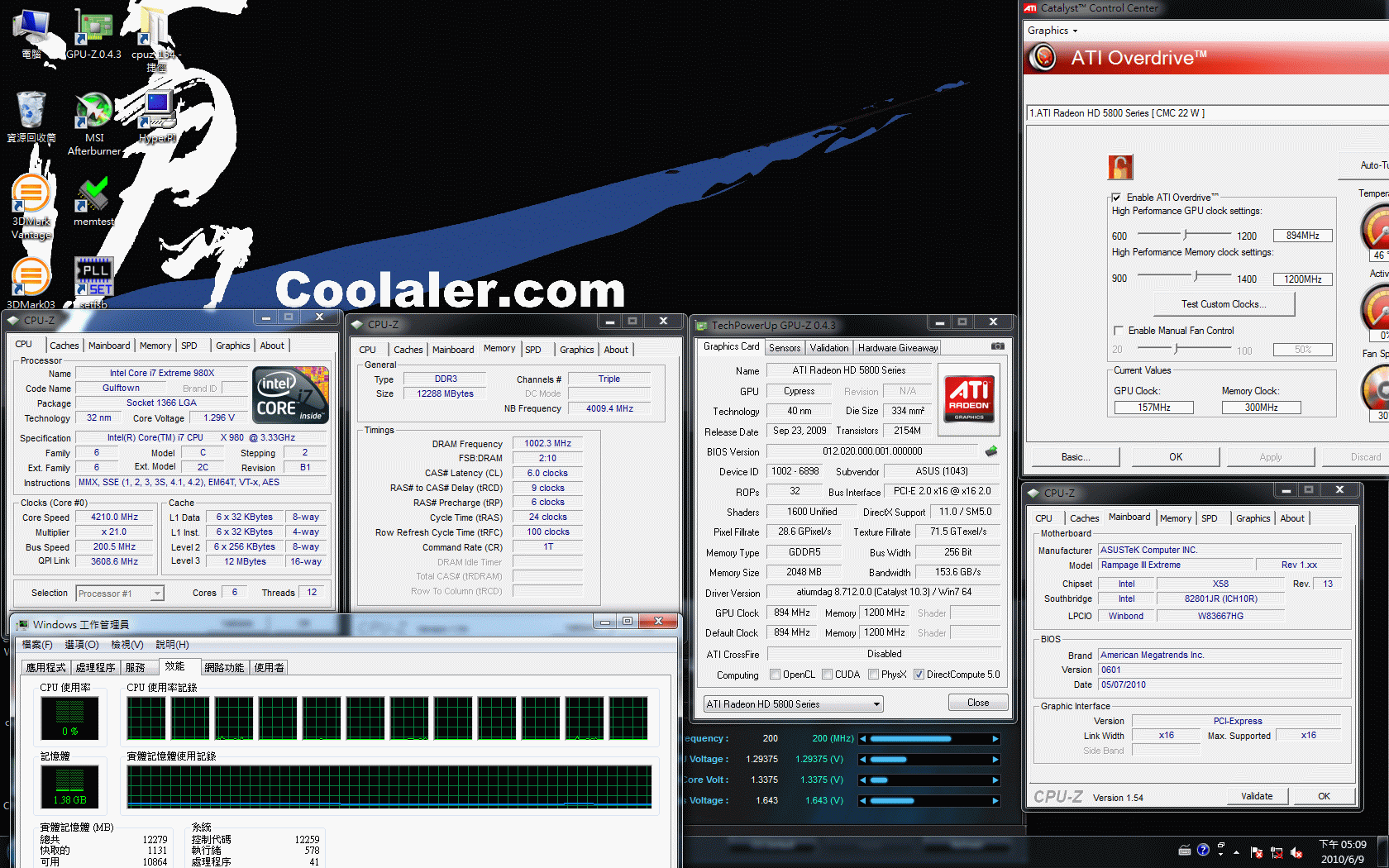
Task: Switch to SPD tab in CPU-Z Memory window
Action: [x=533, y=350]
